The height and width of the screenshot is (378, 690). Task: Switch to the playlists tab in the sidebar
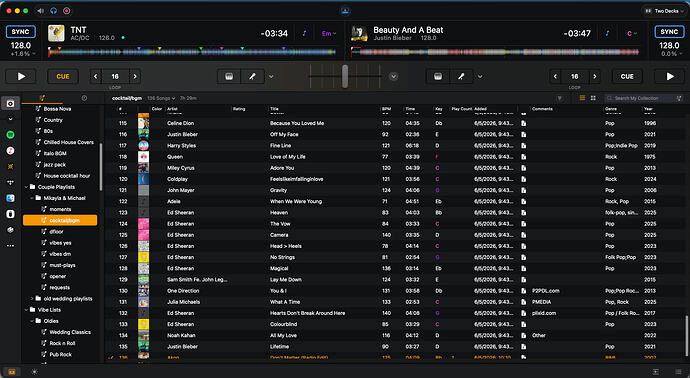pyautogui.click(x=42, y=98)
